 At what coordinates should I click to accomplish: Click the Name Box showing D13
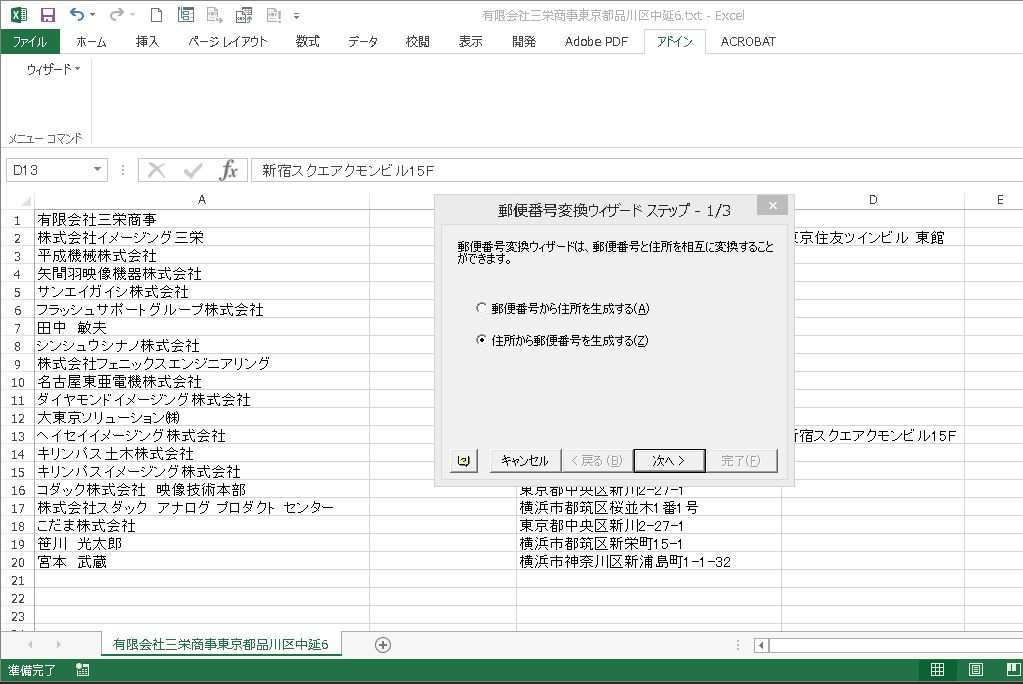point(48,170)
